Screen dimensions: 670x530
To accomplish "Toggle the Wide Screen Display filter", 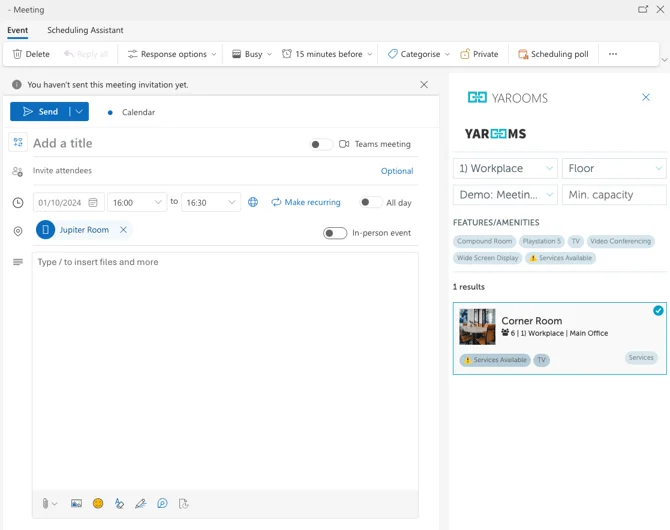I will 488,258.
